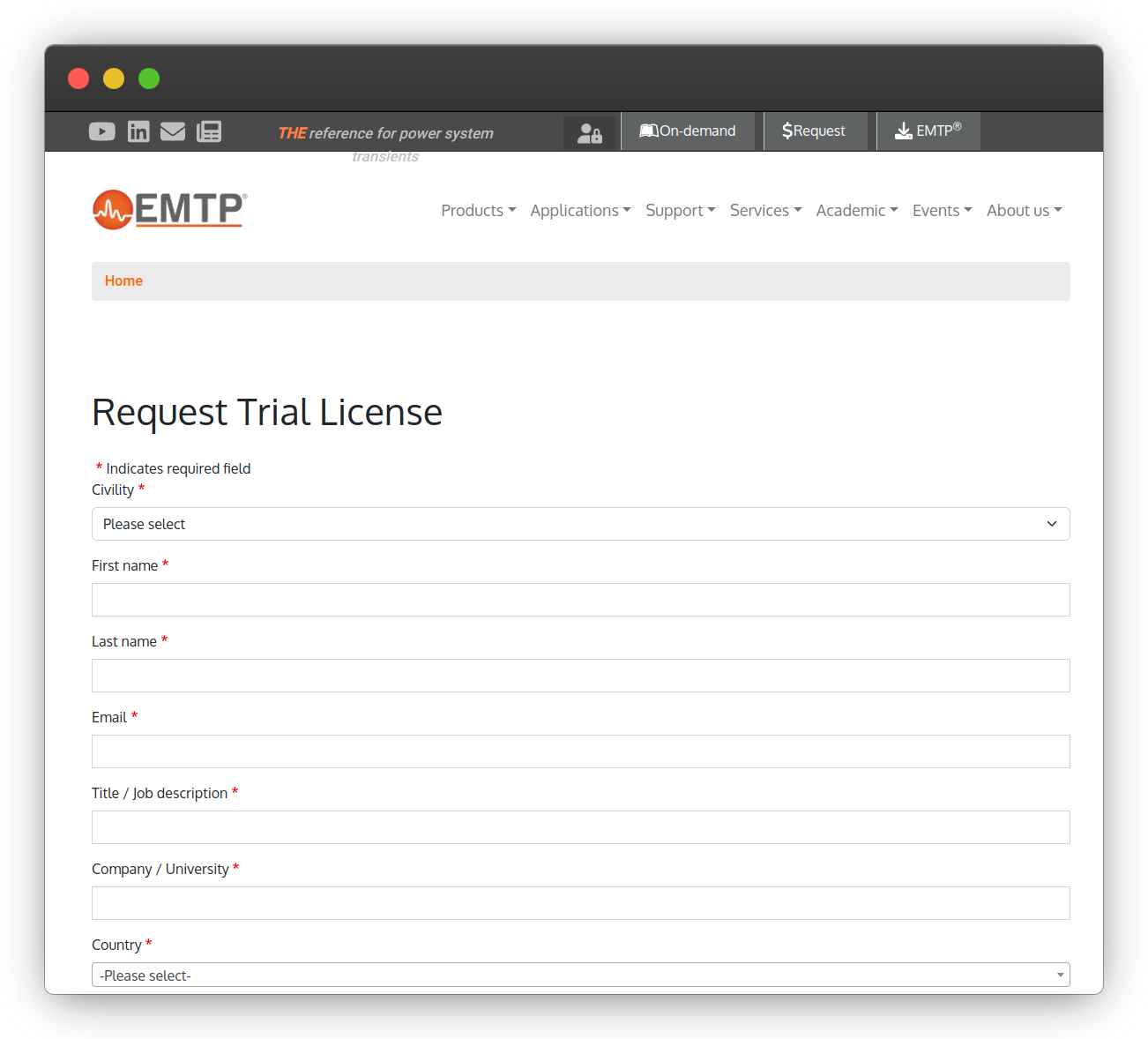The width and height of the screenshot is (1148, 1039).
Task: Open the Civility dropdown
Action: coord(581,524)
